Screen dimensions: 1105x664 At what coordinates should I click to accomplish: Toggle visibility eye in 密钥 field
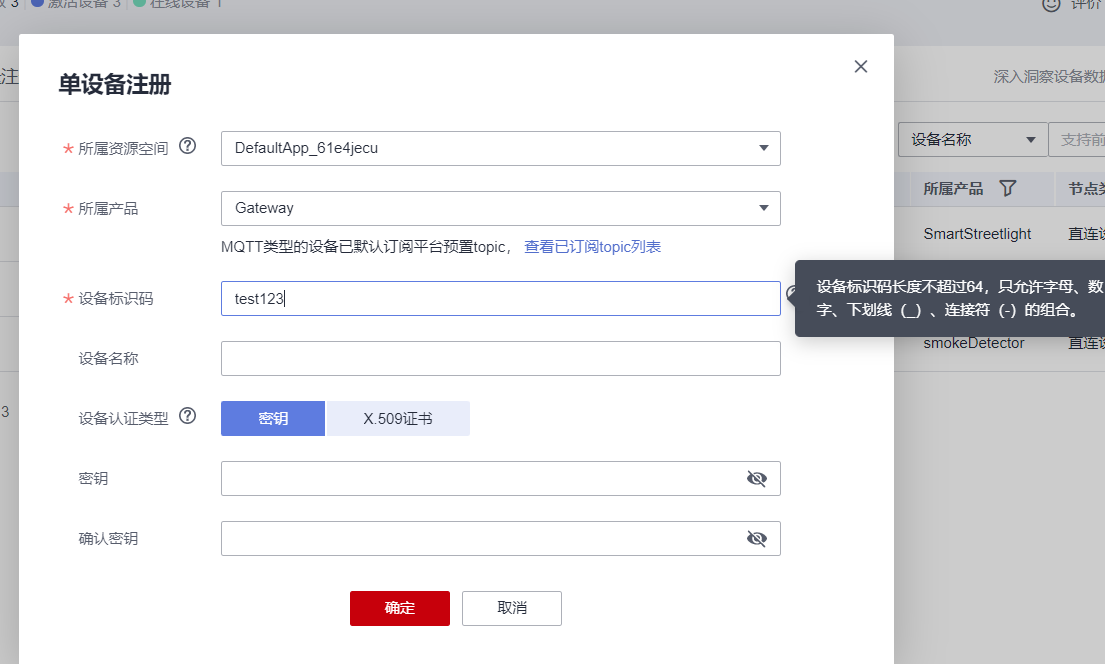pos(756,479)
